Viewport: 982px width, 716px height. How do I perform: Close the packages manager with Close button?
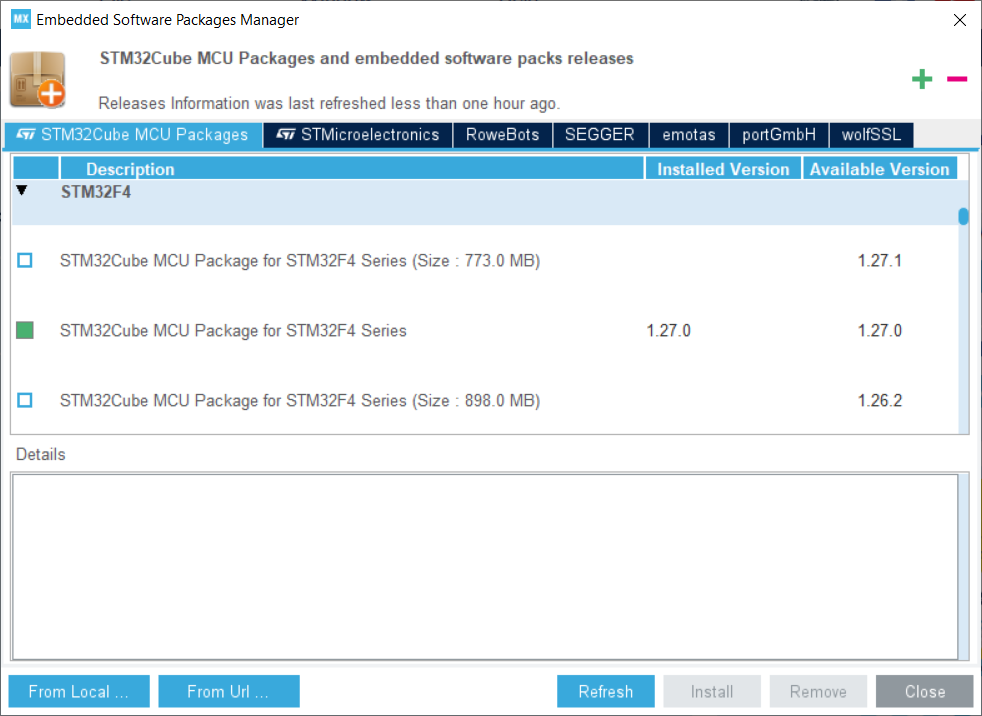coord(924,691)
